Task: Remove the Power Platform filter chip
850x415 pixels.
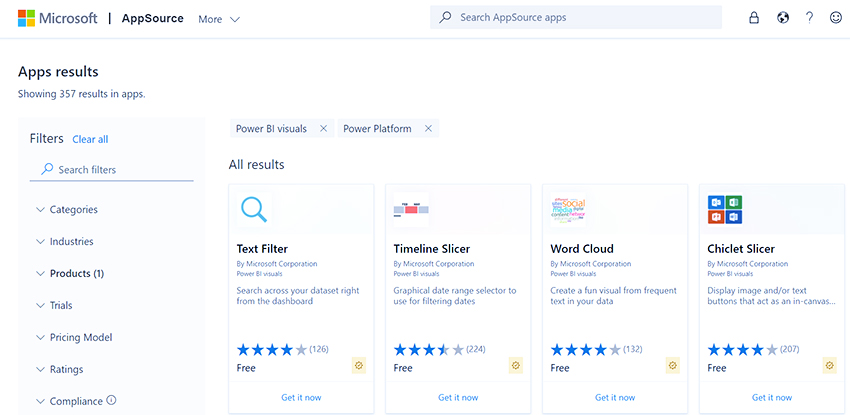Action: [428, 129]
